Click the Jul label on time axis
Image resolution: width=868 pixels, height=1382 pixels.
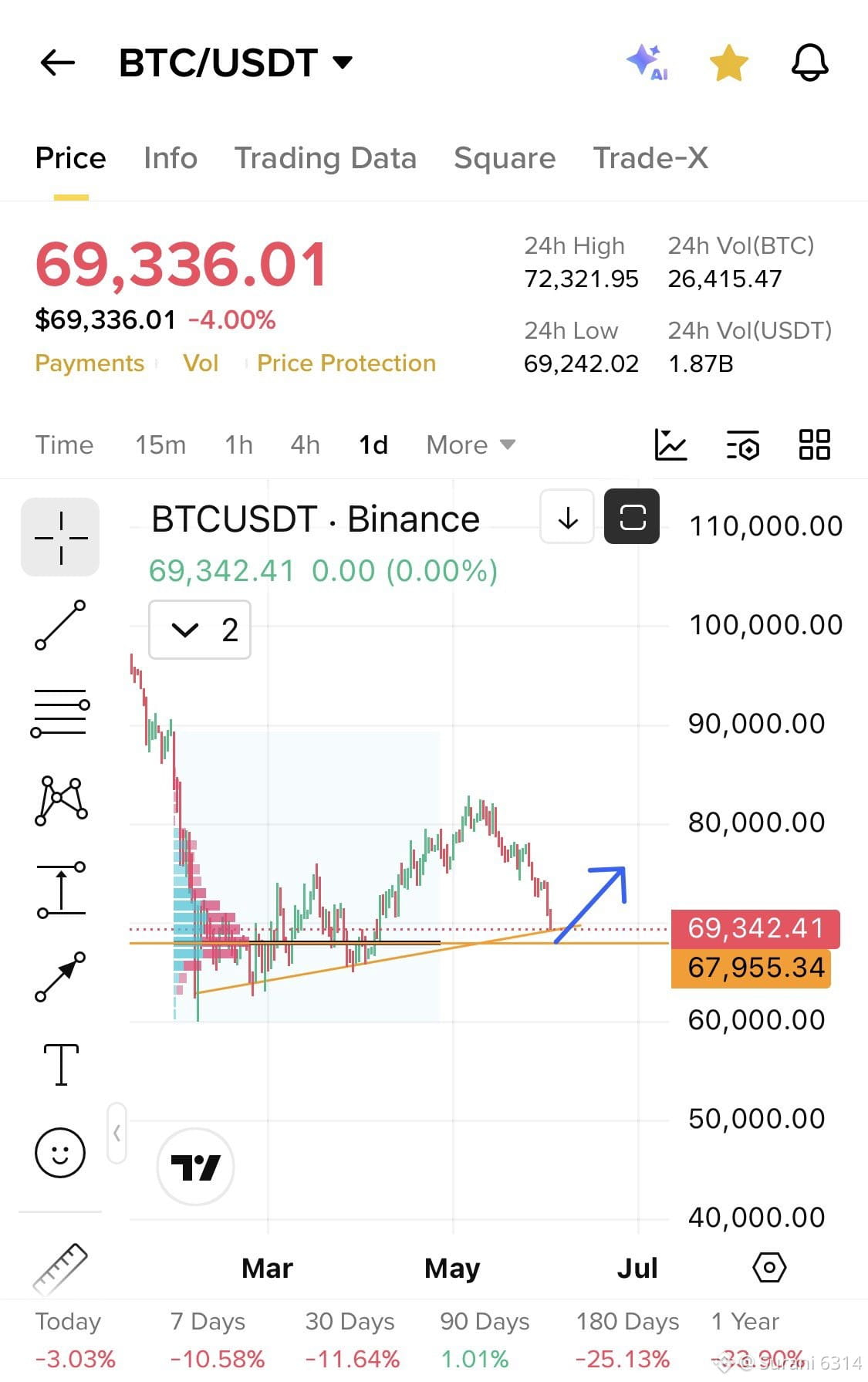point(637,1269)
